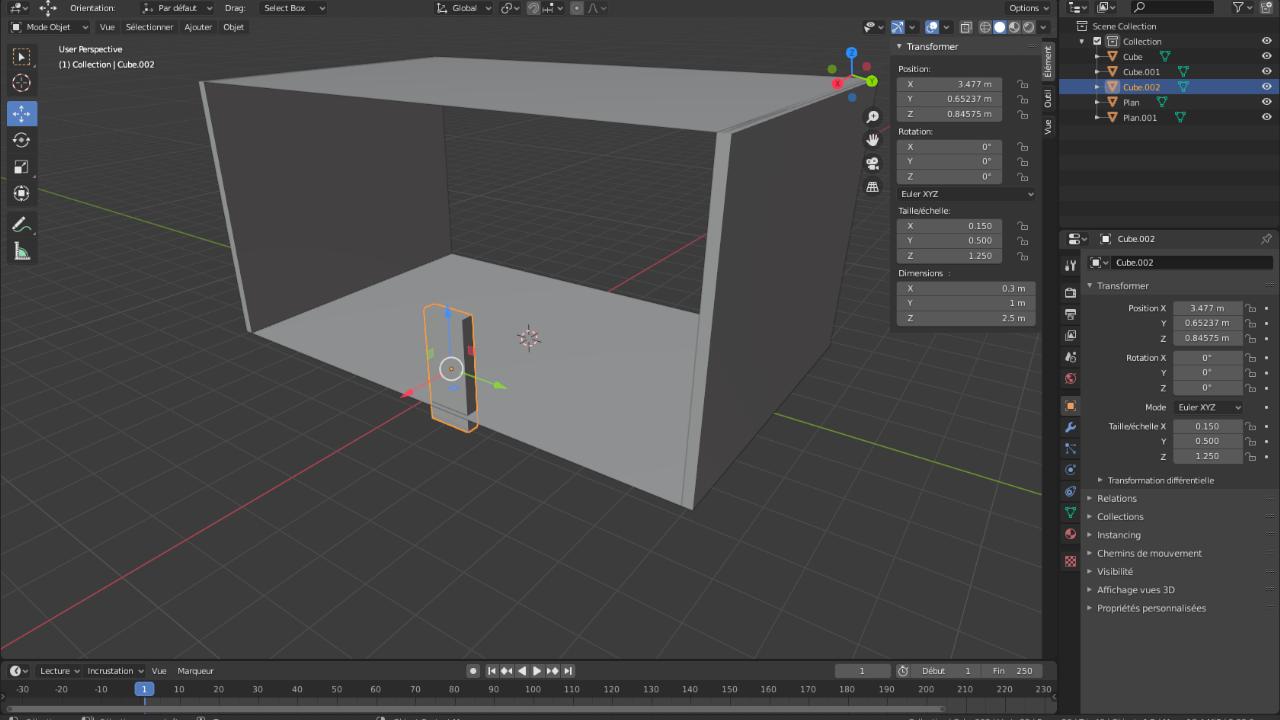
Task: Open the View Layer properties tab icon
Action: [x=1070, y=336]
